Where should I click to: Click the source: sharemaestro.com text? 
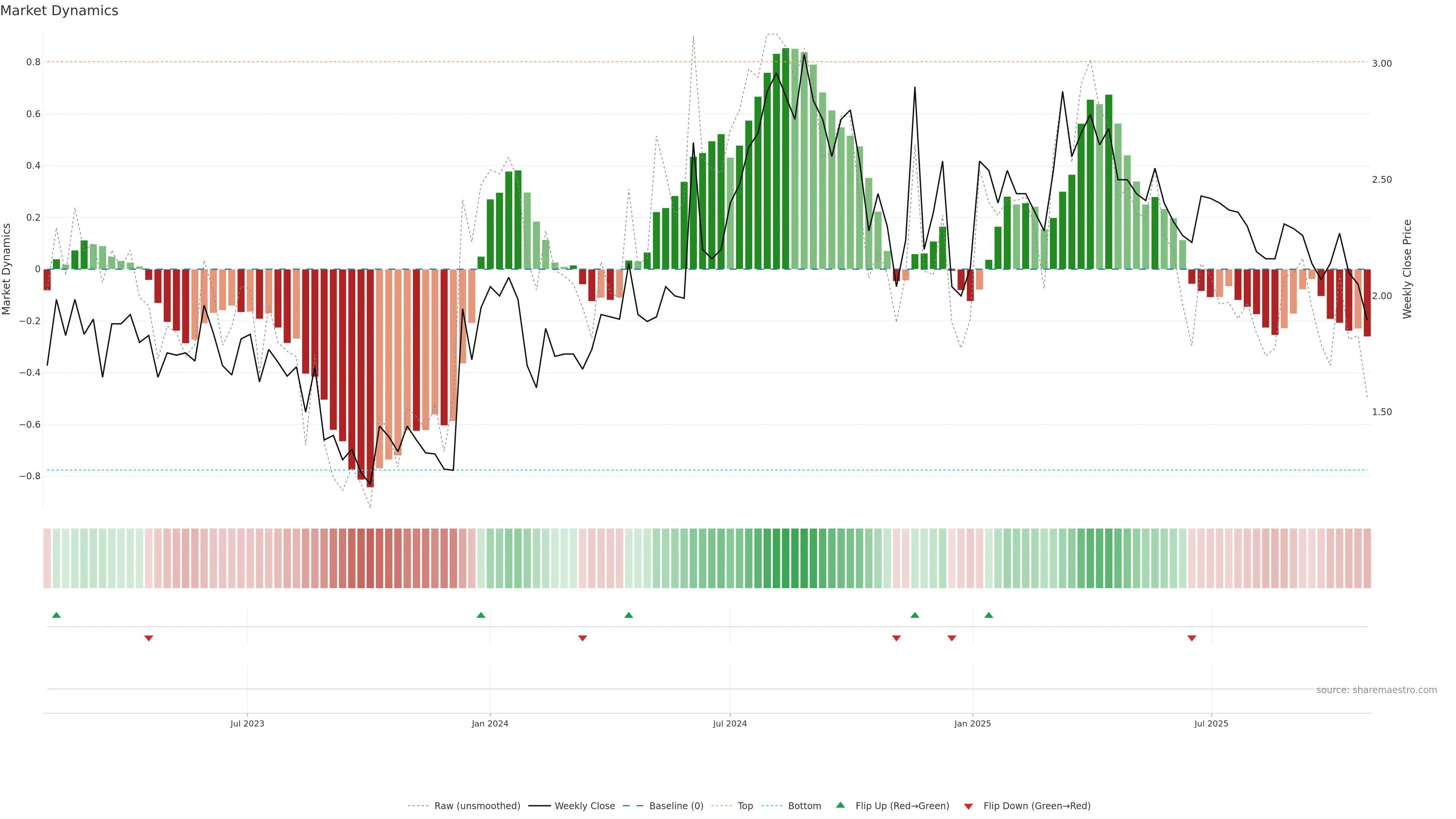coord(1376,690)
